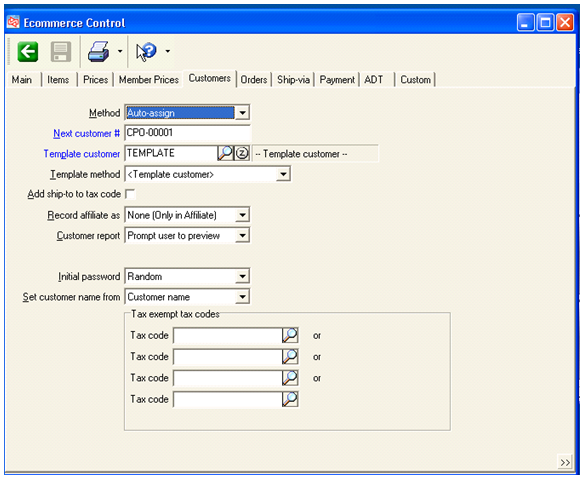Click the help pointer question mark icon
584x479 pixels.
pos(146,51)
